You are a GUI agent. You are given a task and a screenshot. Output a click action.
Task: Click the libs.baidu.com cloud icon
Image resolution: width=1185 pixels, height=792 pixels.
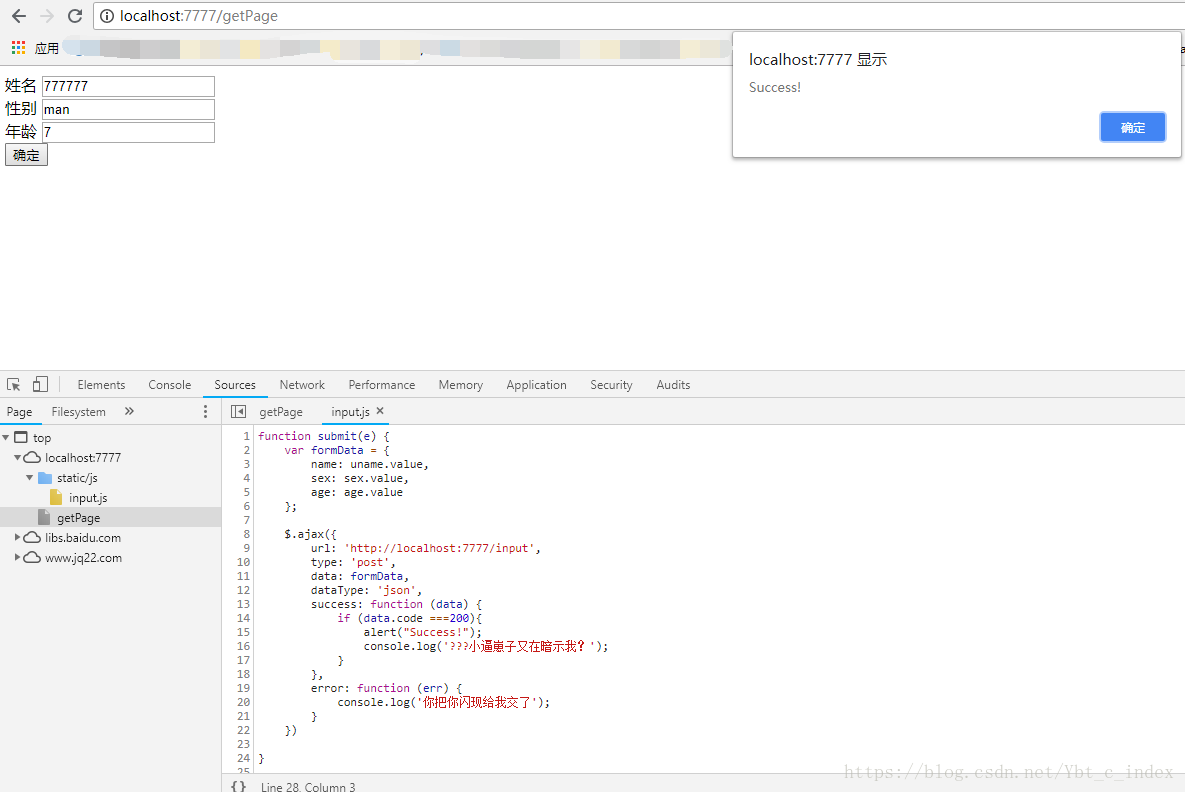32,537
